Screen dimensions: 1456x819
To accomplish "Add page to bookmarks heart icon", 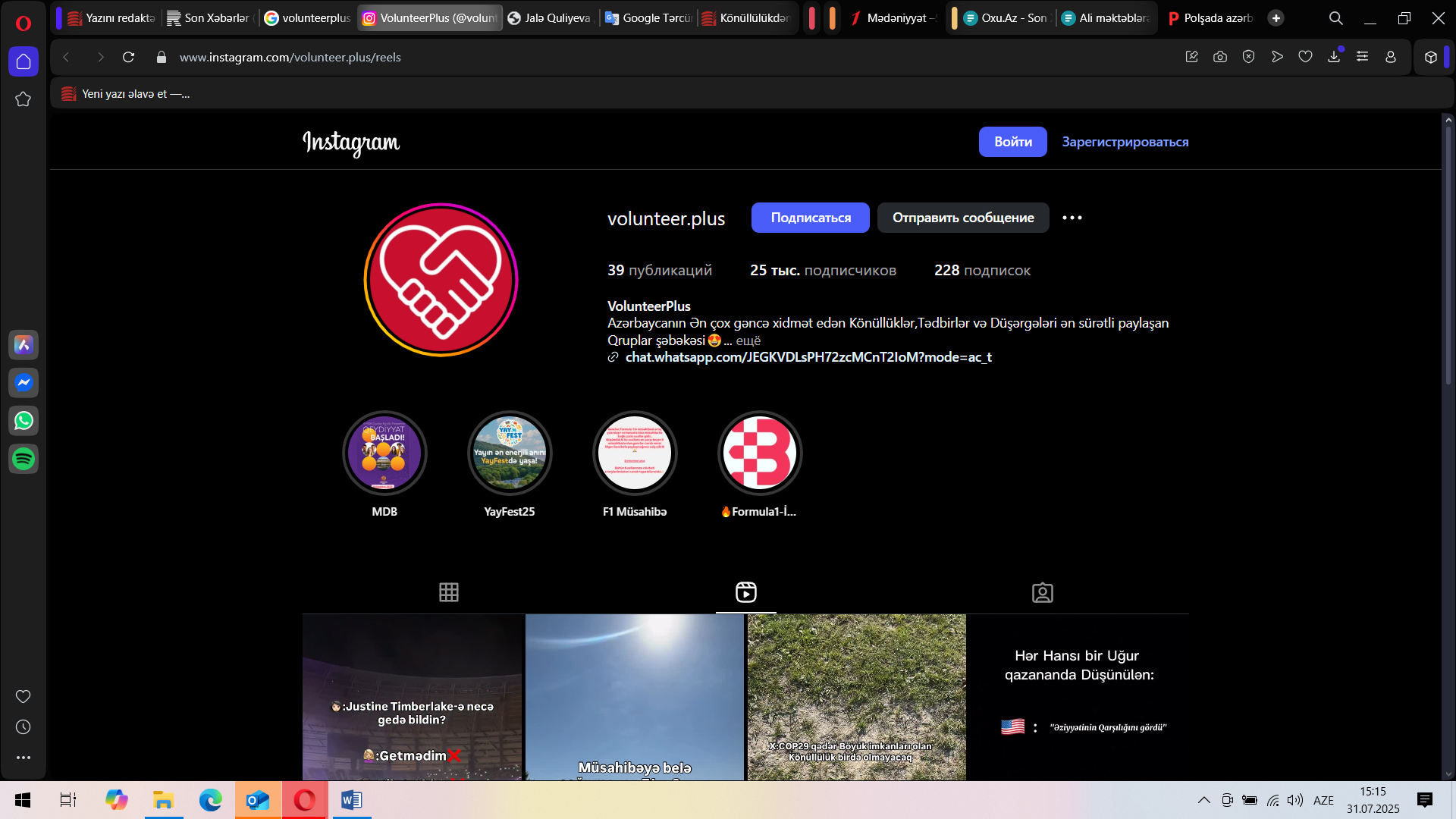I will tap(1305, 57).
